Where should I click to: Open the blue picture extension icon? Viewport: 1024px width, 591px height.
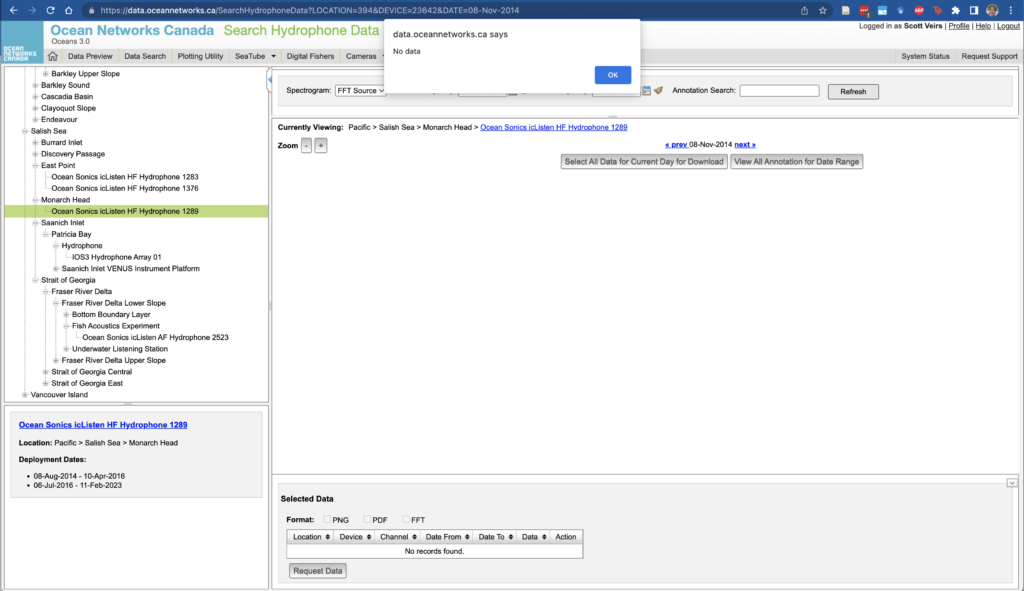882,10
